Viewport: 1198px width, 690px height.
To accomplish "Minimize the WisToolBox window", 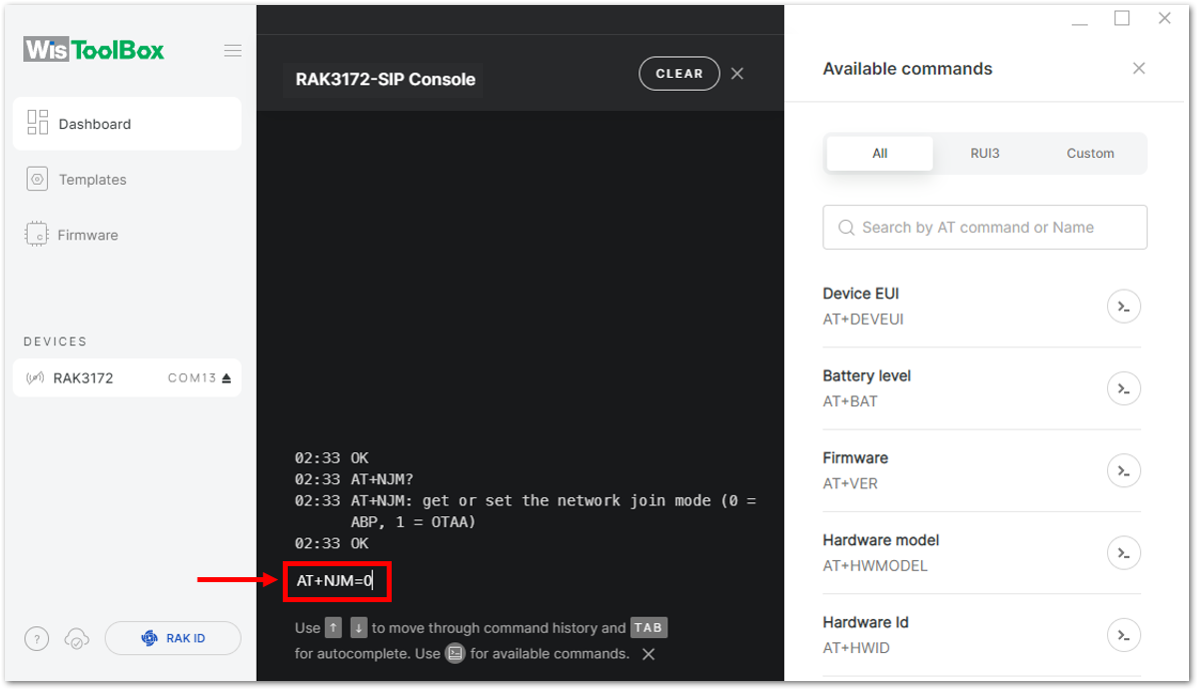I will coord(1080,24).
